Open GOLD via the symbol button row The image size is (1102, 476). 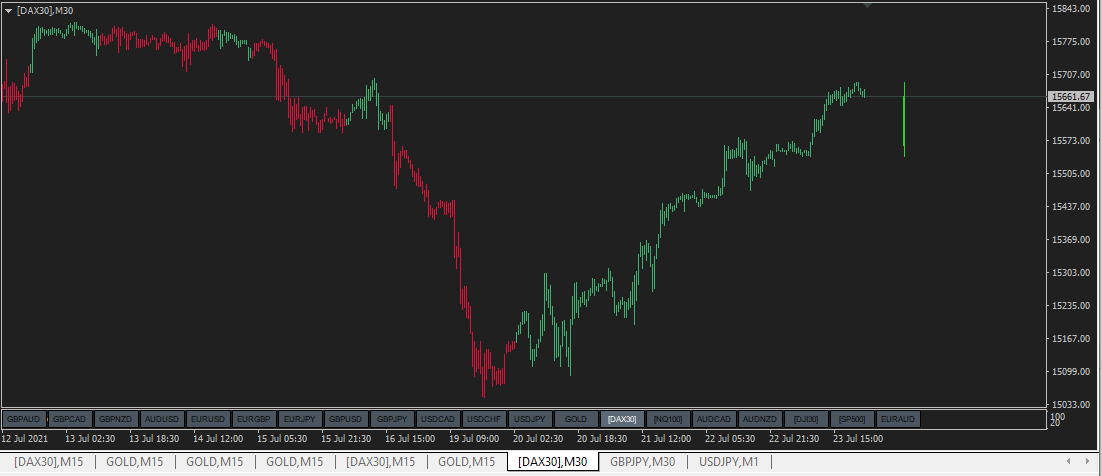(576, 419)
